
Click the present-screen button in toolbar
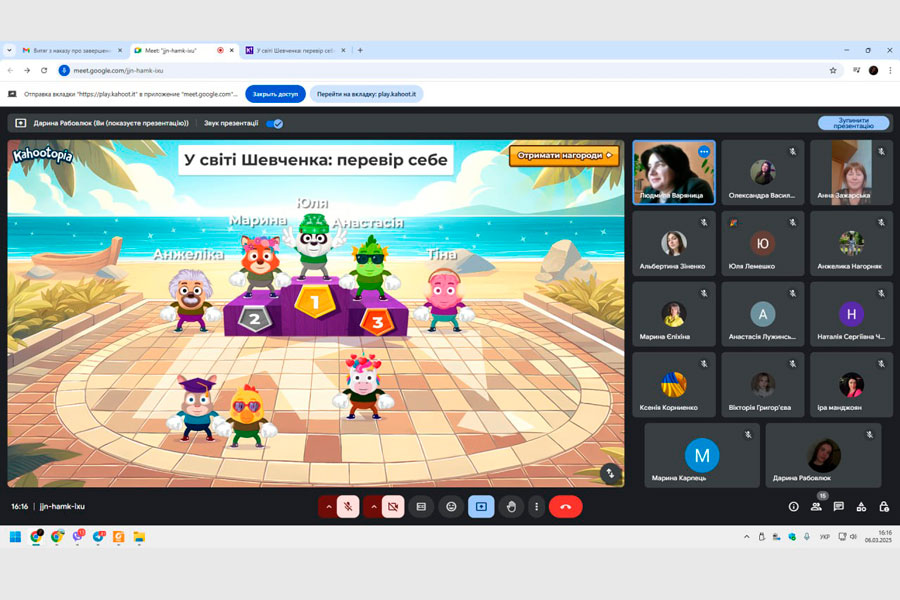pos(481,506)
